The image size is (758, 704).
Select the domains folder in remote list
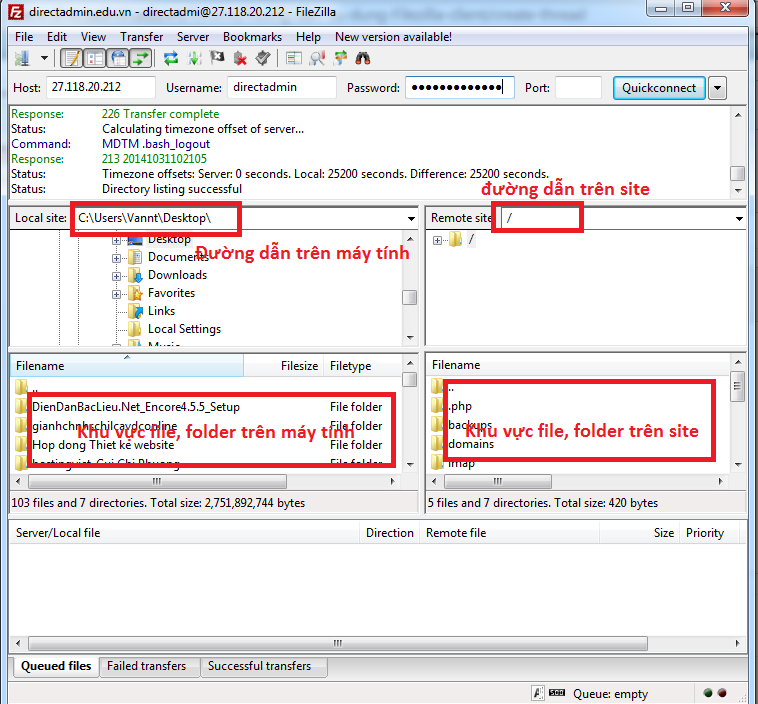471,444
